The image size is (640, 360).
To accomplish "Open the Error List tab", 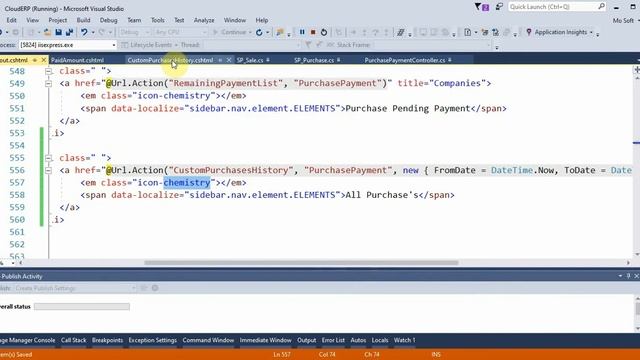I will 333,340.
